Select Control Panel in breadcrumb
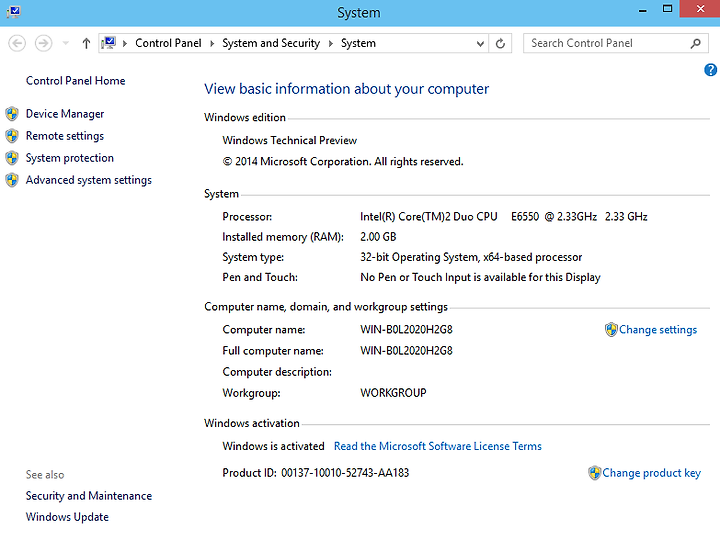The width and height of the screenshot is (720, 540). pyautogui.click(x=168, y=43)
